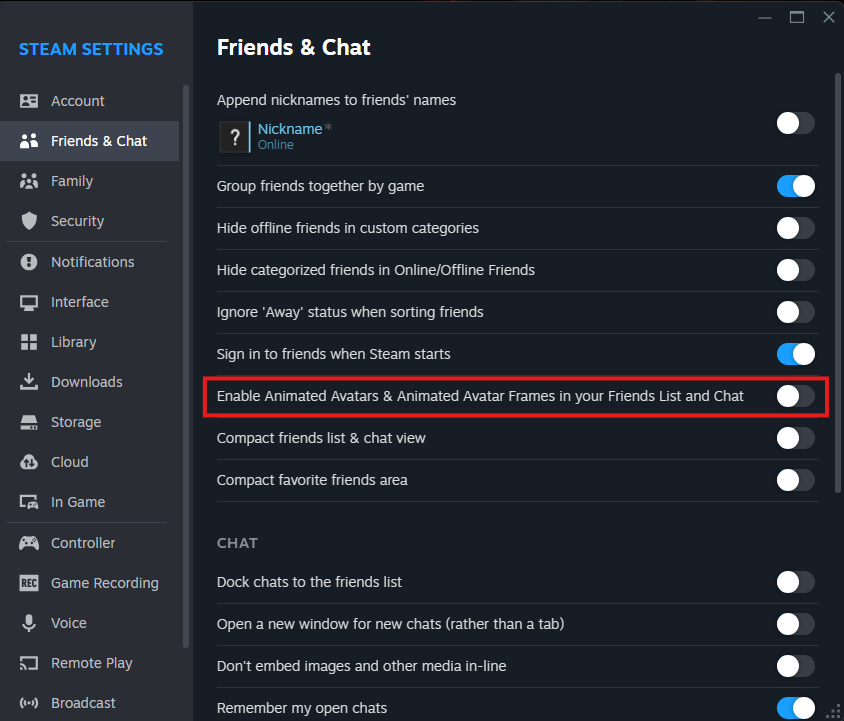The width and height of the screenshot is (844, 721).
Task: Enable Append nicknames to friends' names
Action: point(795,123)
